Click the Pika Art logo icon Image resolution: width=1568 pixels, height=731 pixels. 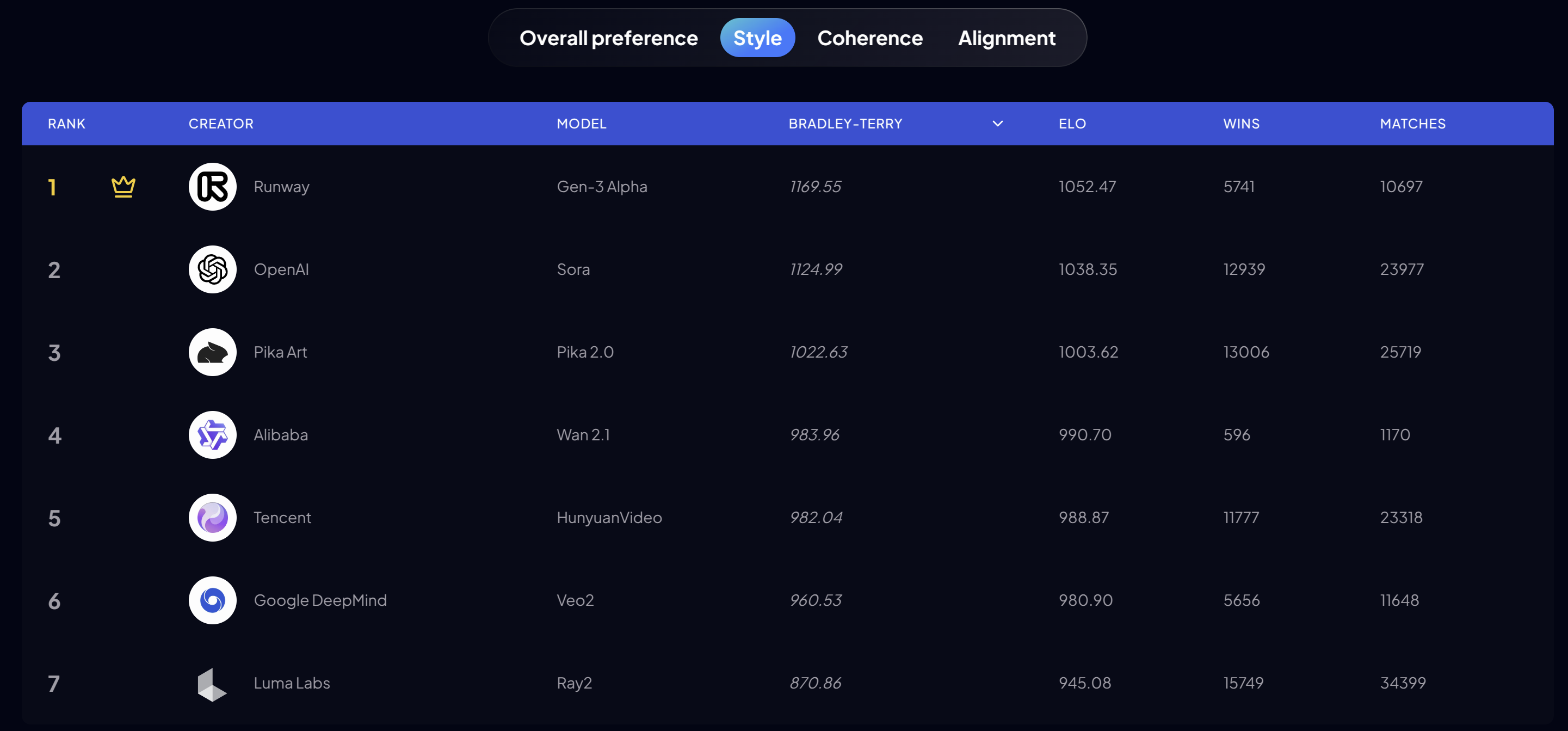[x=212, y=352]
